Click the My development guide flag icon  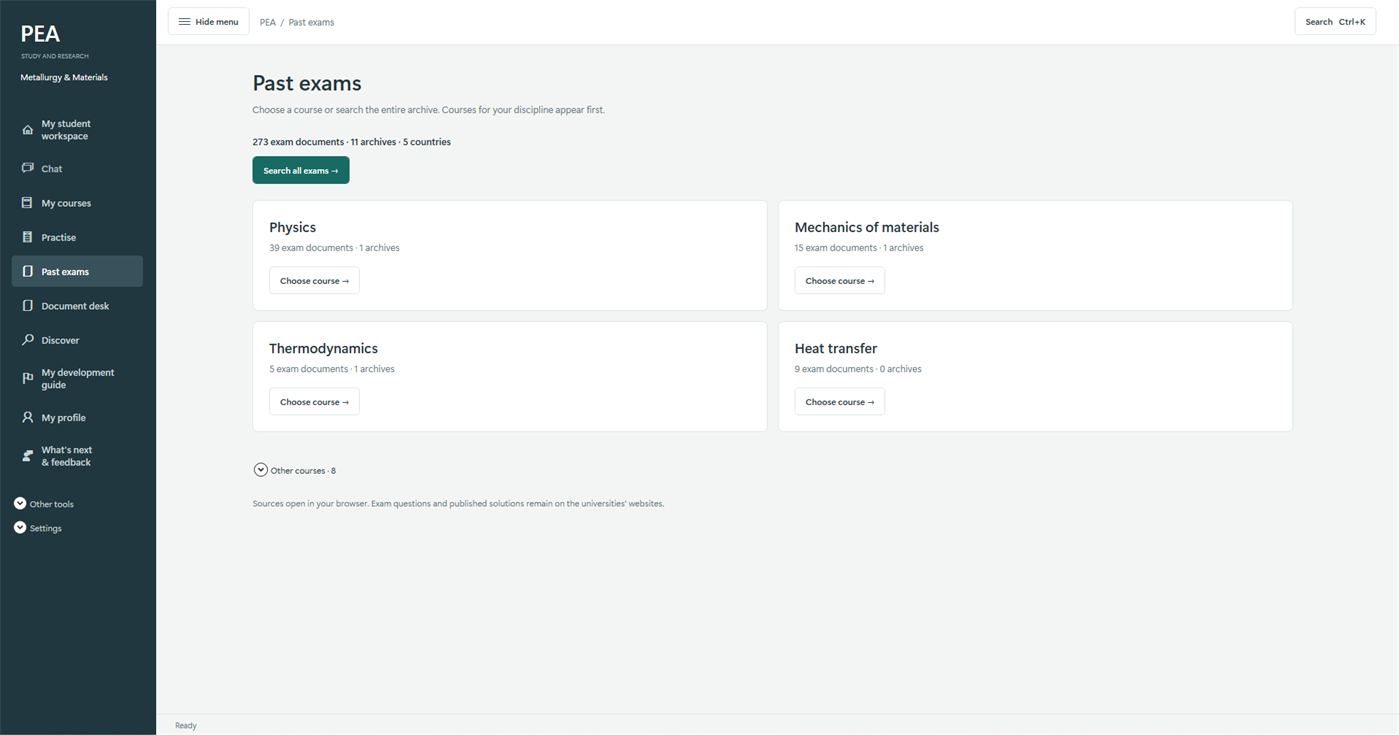click(x=27, y=378)
